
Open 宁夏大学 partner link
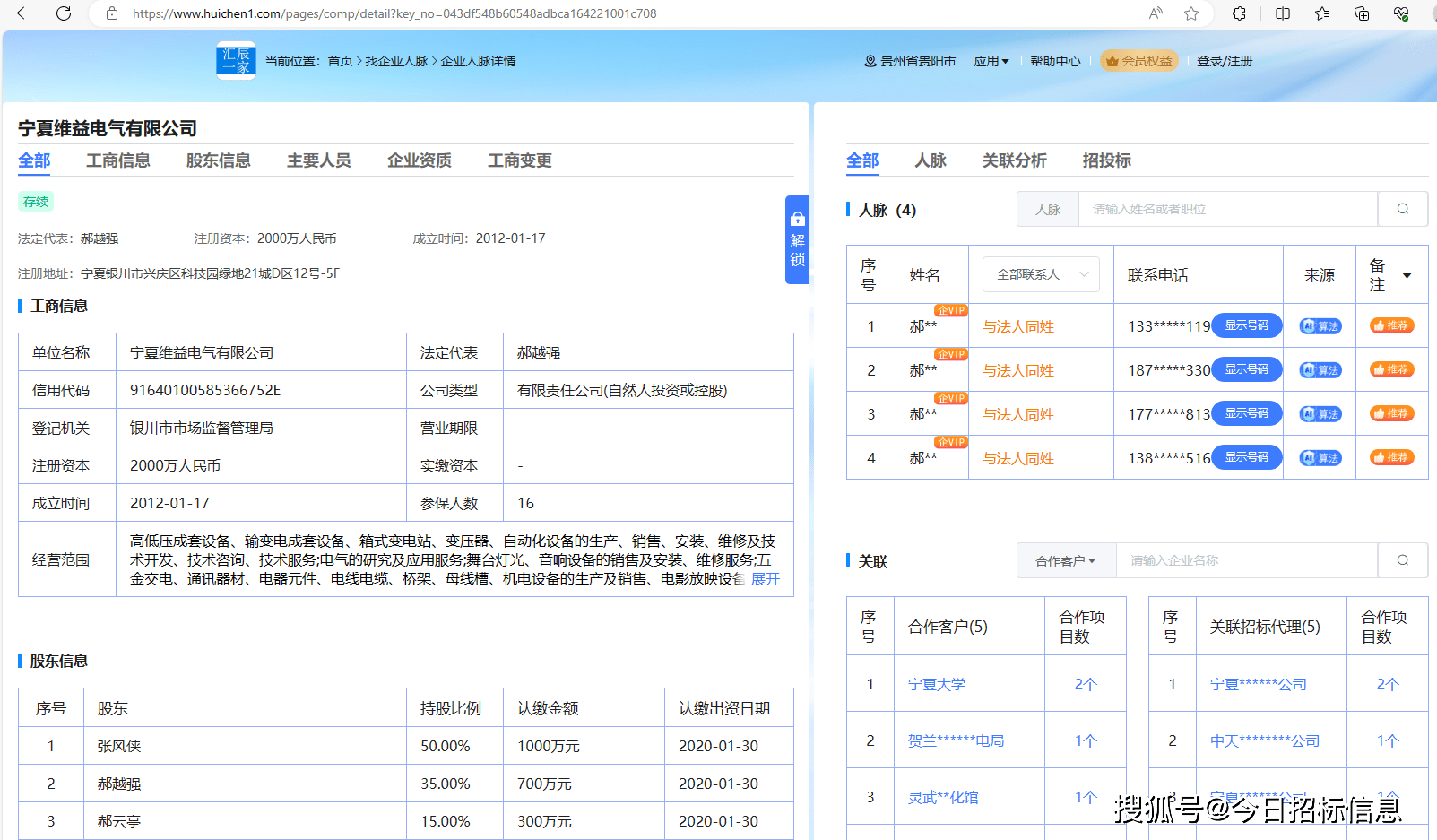(937, 684)
